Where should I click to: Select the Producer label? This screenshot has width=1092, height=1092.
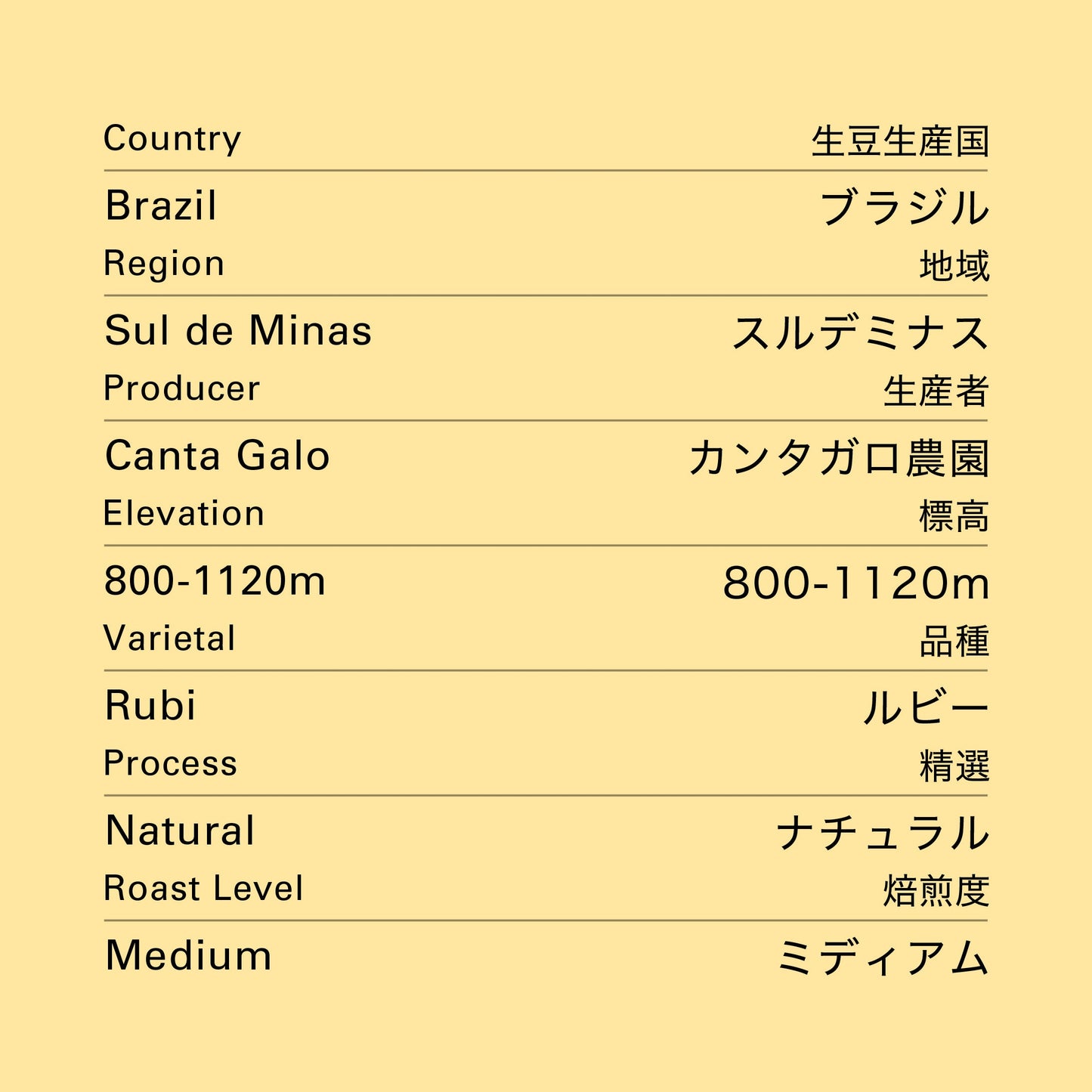tap(181, 389)
